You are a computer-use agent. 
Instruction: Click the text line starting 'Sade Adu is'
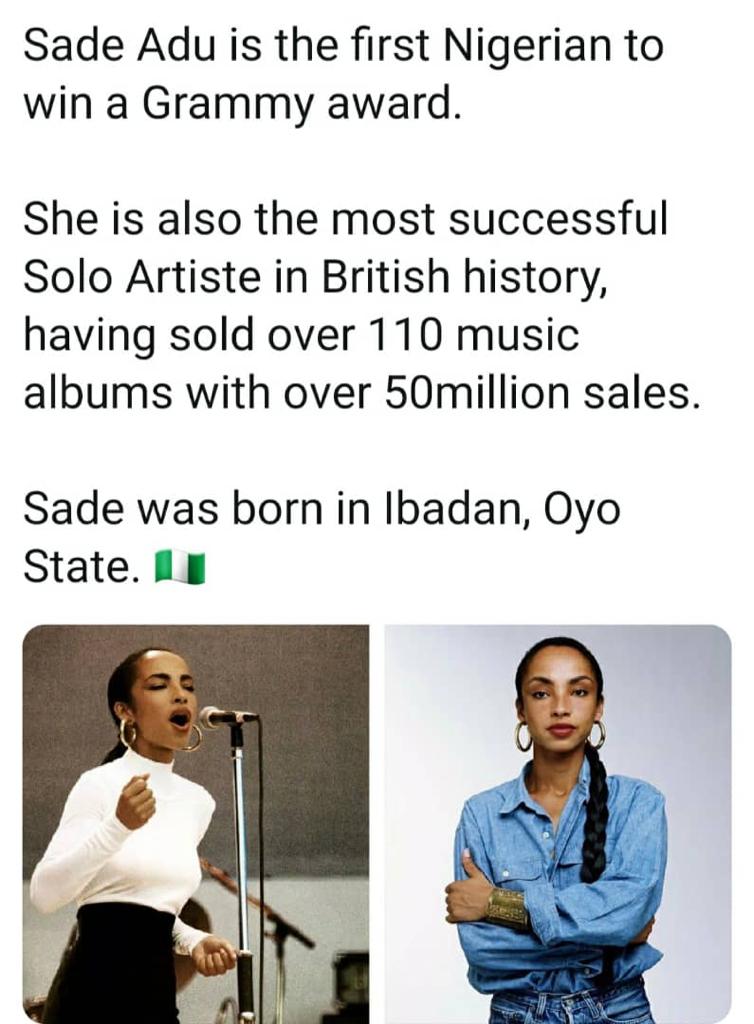pyautogui.click(x=342, y=47)
